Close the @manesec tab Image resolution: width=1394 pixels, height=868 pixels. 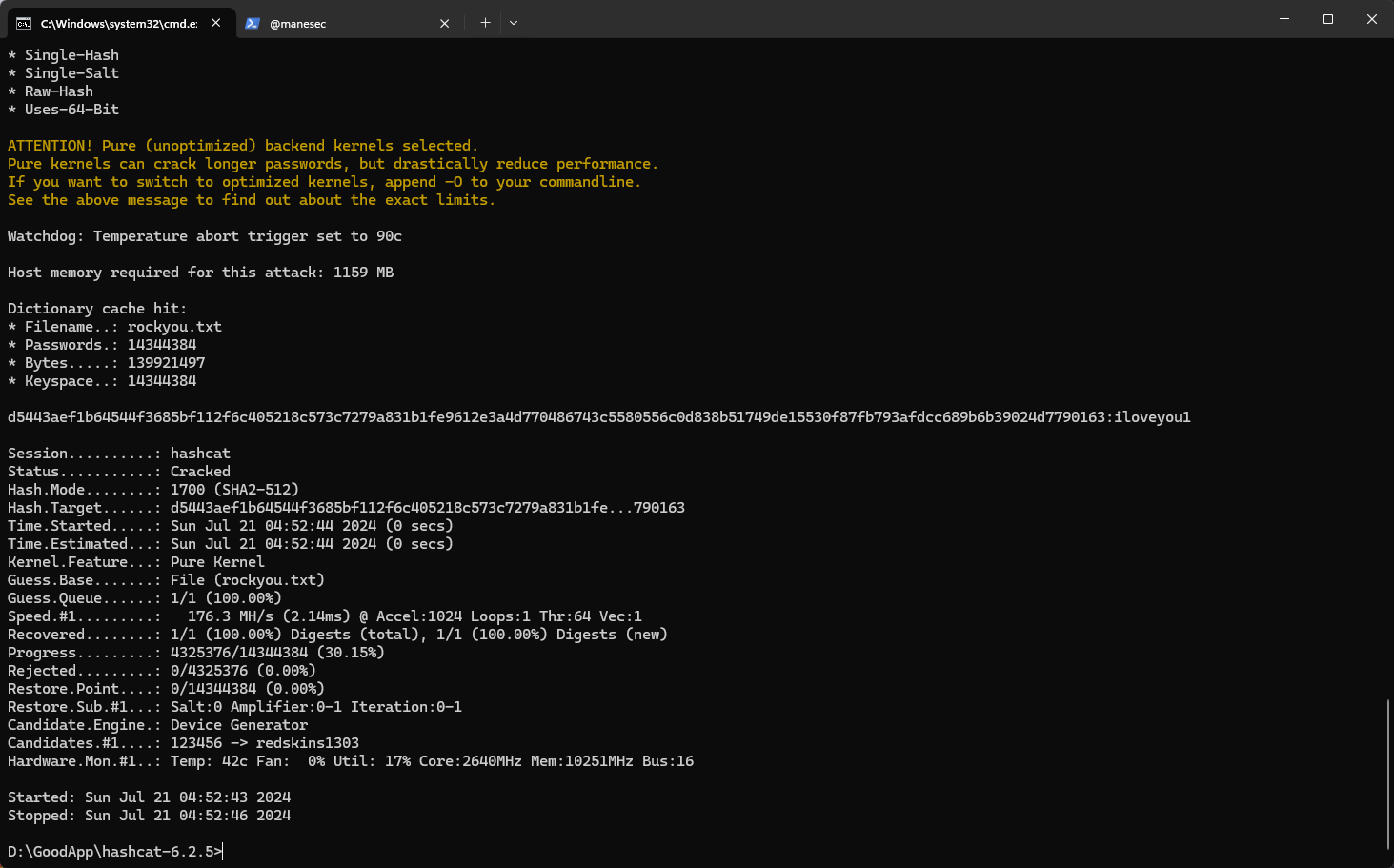[x=444, y=23]
